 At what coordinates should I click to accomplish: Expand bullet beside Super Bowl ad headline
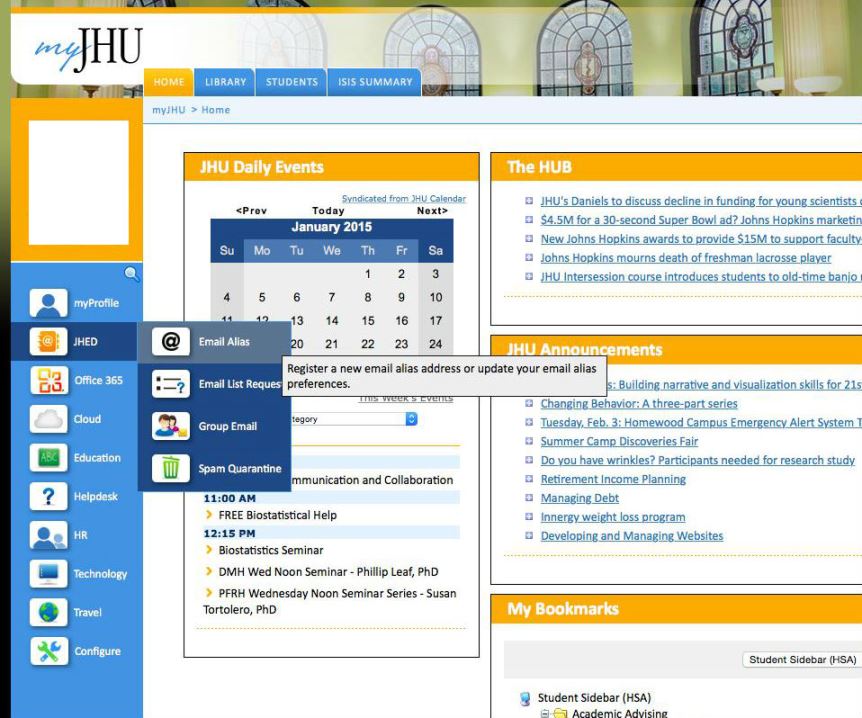[529, 220]
